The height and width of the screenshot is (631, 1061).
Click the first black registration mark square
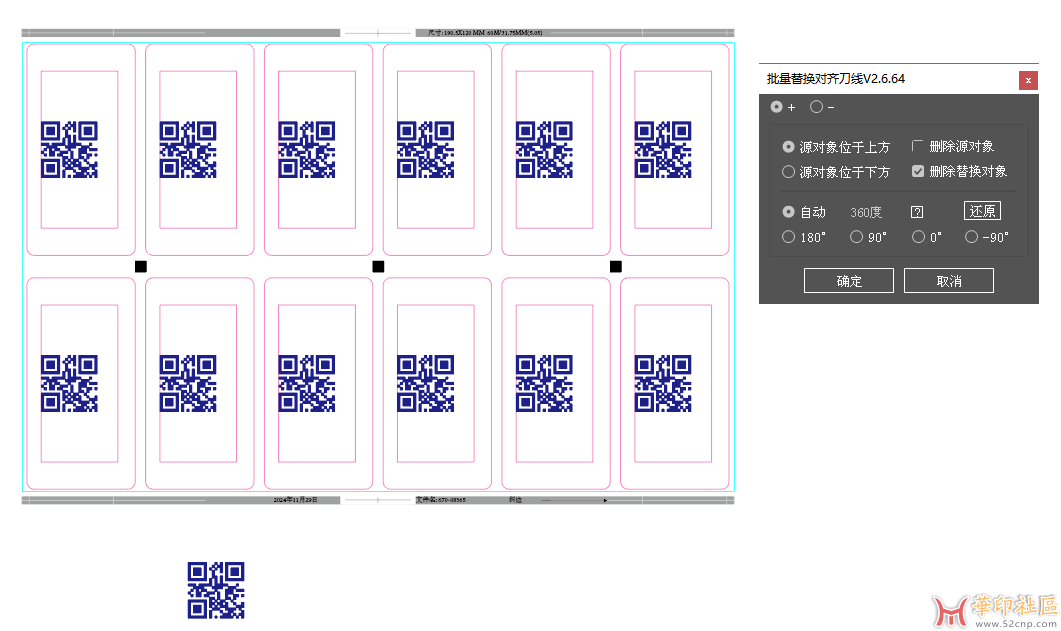(141, 266)
